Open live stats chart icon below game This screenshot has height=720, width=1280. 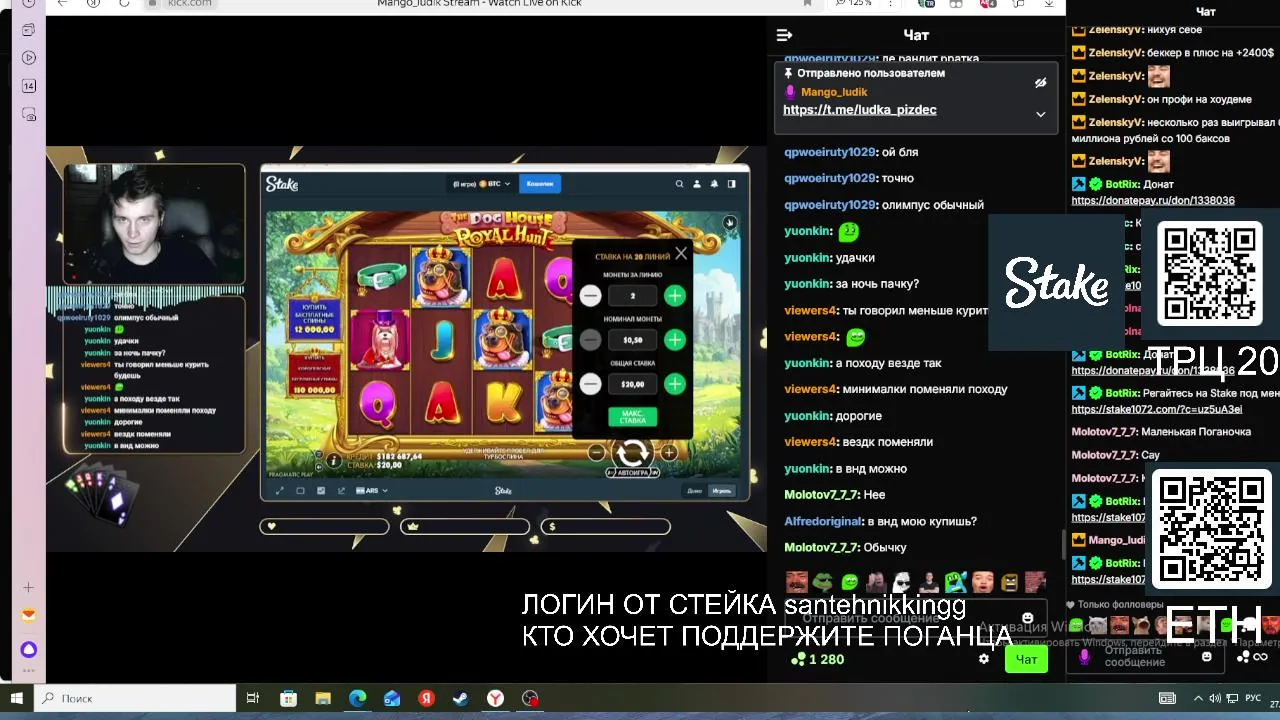[341, 491]
